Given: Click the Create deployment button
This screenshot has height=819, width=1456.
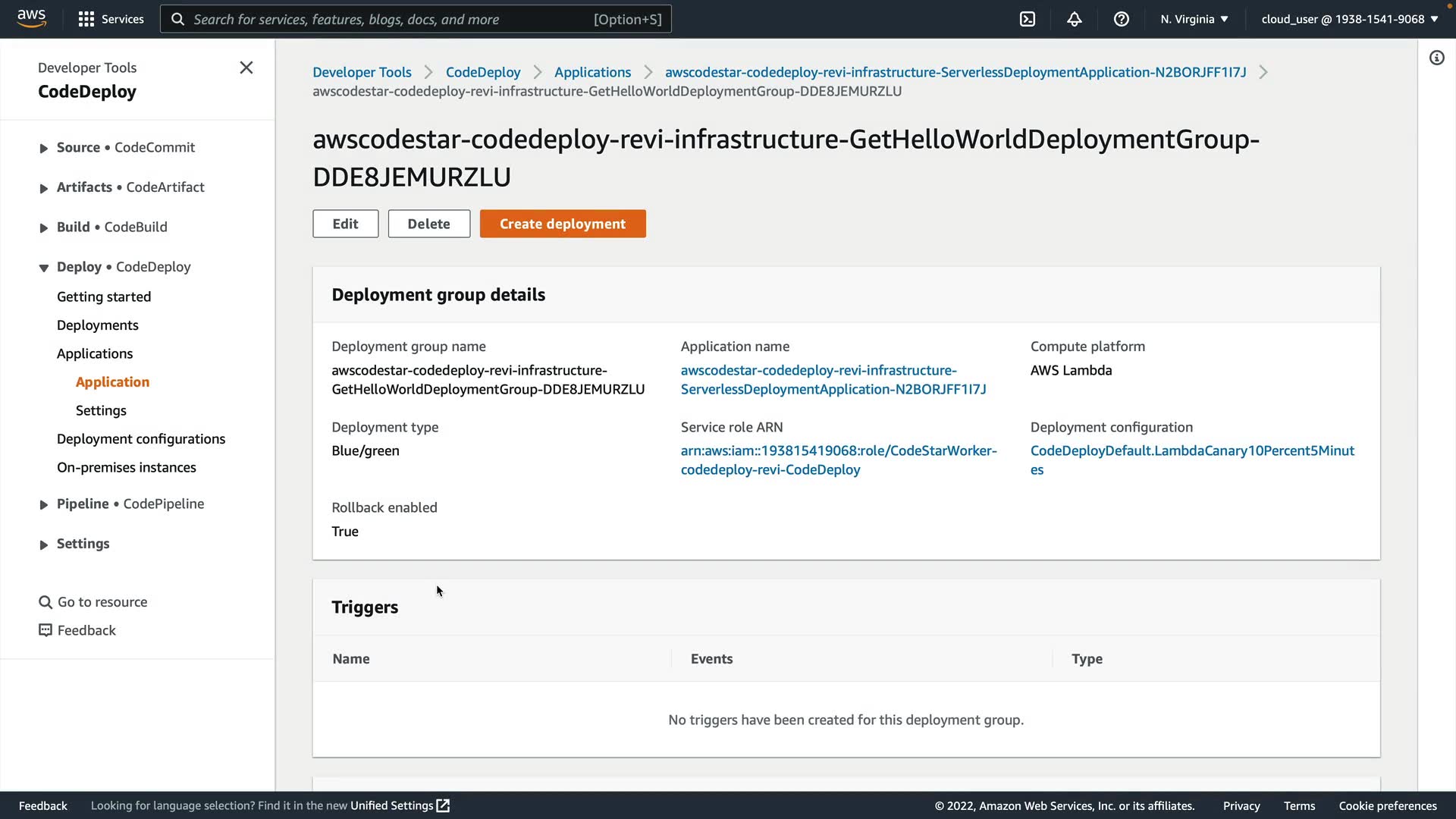Looking at the screenshot, I should [x=563, y=224].
